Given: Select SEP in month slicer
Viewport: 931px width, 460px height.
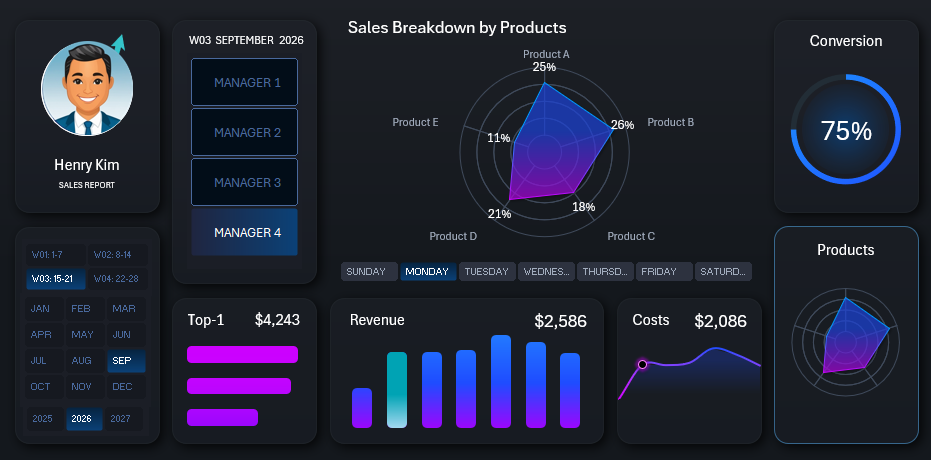Looking at the screenshot, I should [x=121, y=361].
